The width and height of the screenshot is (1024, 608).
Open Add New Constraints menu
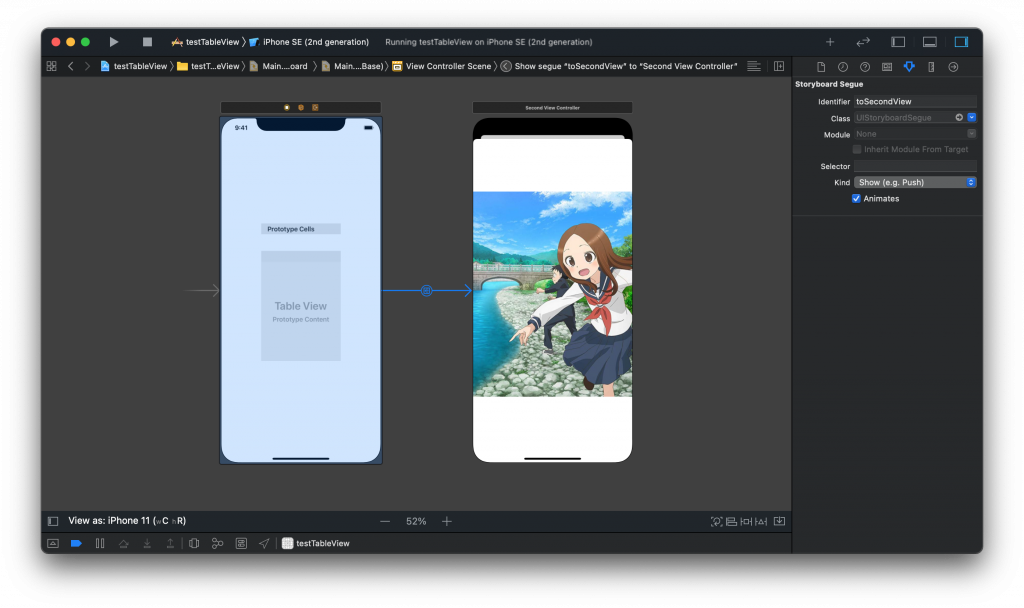point(746,521)
